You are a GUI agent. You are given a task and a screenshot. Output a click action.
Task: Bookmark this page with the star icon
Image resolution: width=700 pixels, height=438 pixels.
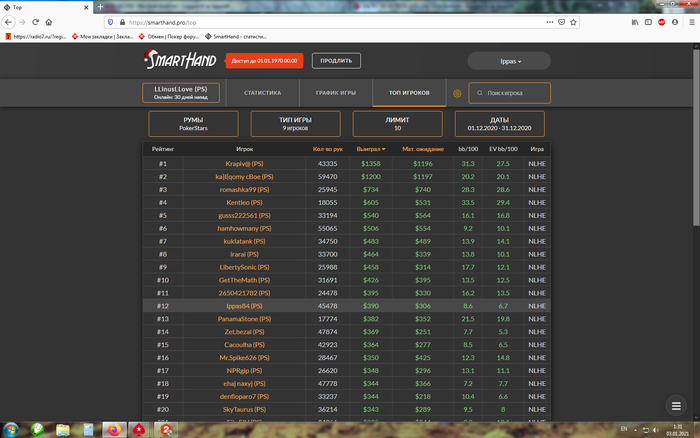pos(573,22)
